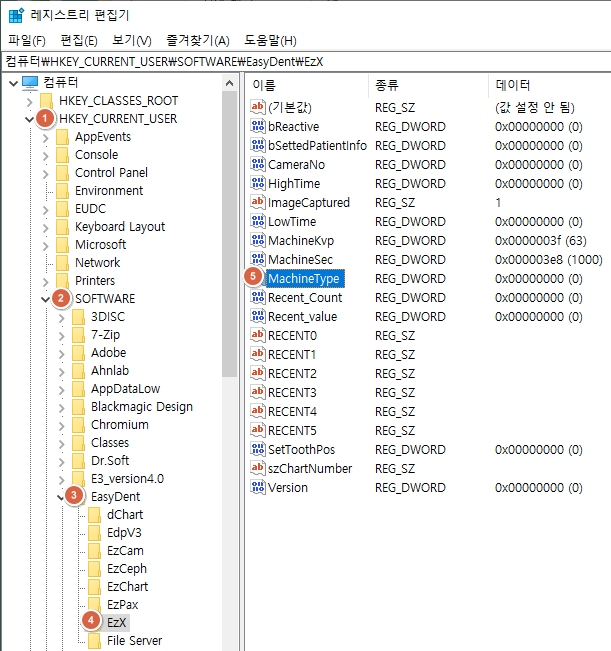
Task: Open the 파일(F) menu
Action: 27,40
